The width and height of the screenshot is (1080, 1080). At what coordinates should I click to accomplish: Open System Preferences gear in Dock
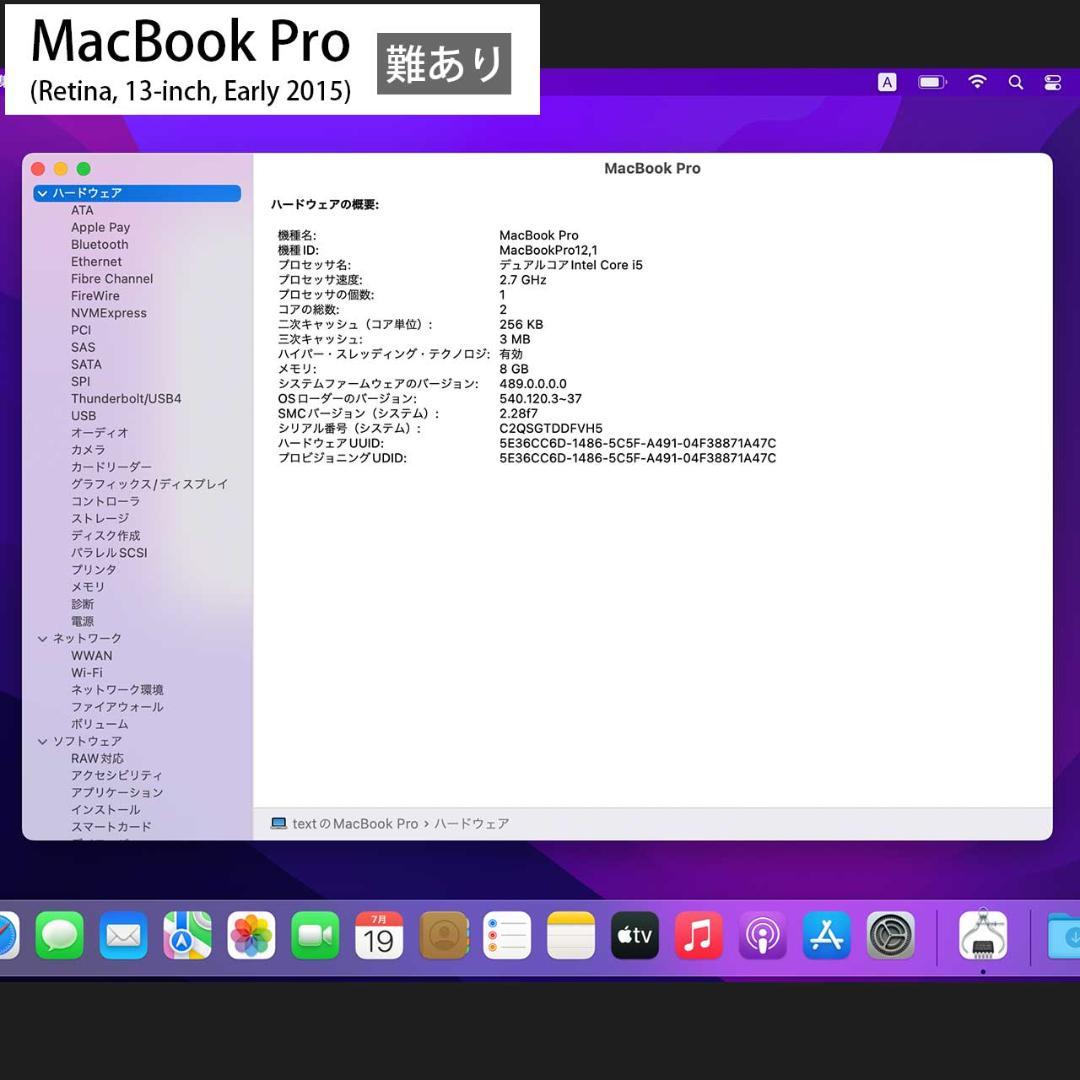click(891, 935)
